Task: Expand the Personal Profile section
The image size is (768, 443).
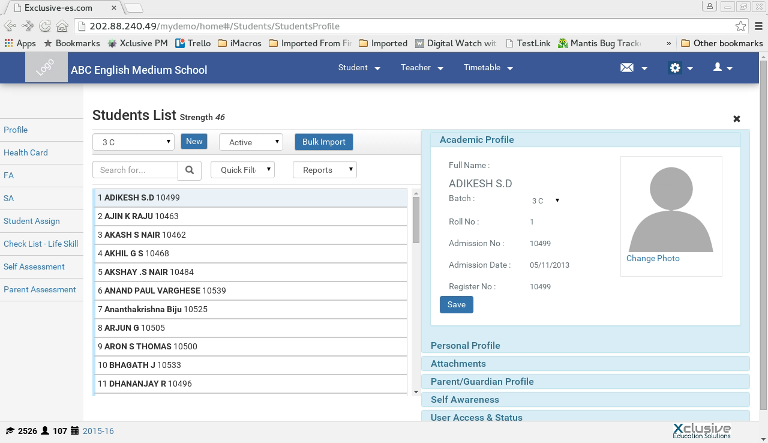Action: pyautogui.click(x=465, y=346)
